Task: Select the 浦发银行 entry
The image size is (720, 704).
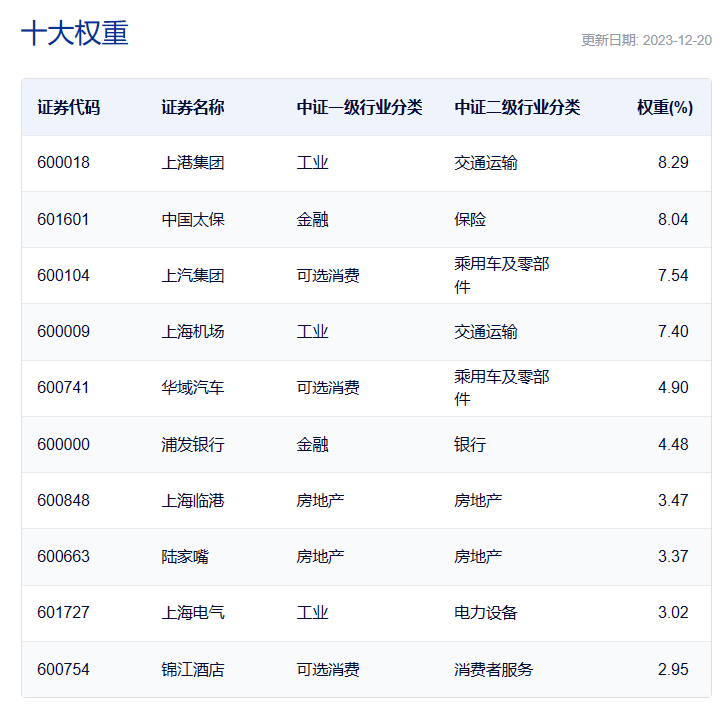Action: (x=192, y=444)
